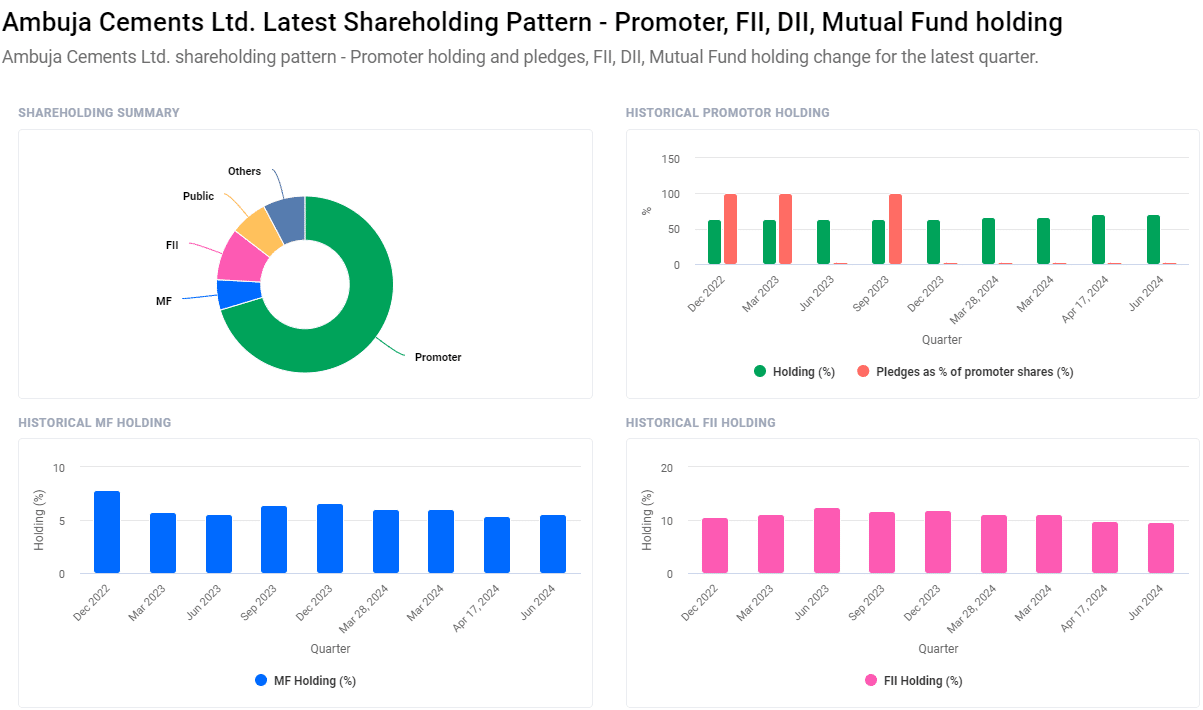Select the Jun 2024 bar in MF holding chart
Screen dimensions: 1203x710
pos(553,544)
